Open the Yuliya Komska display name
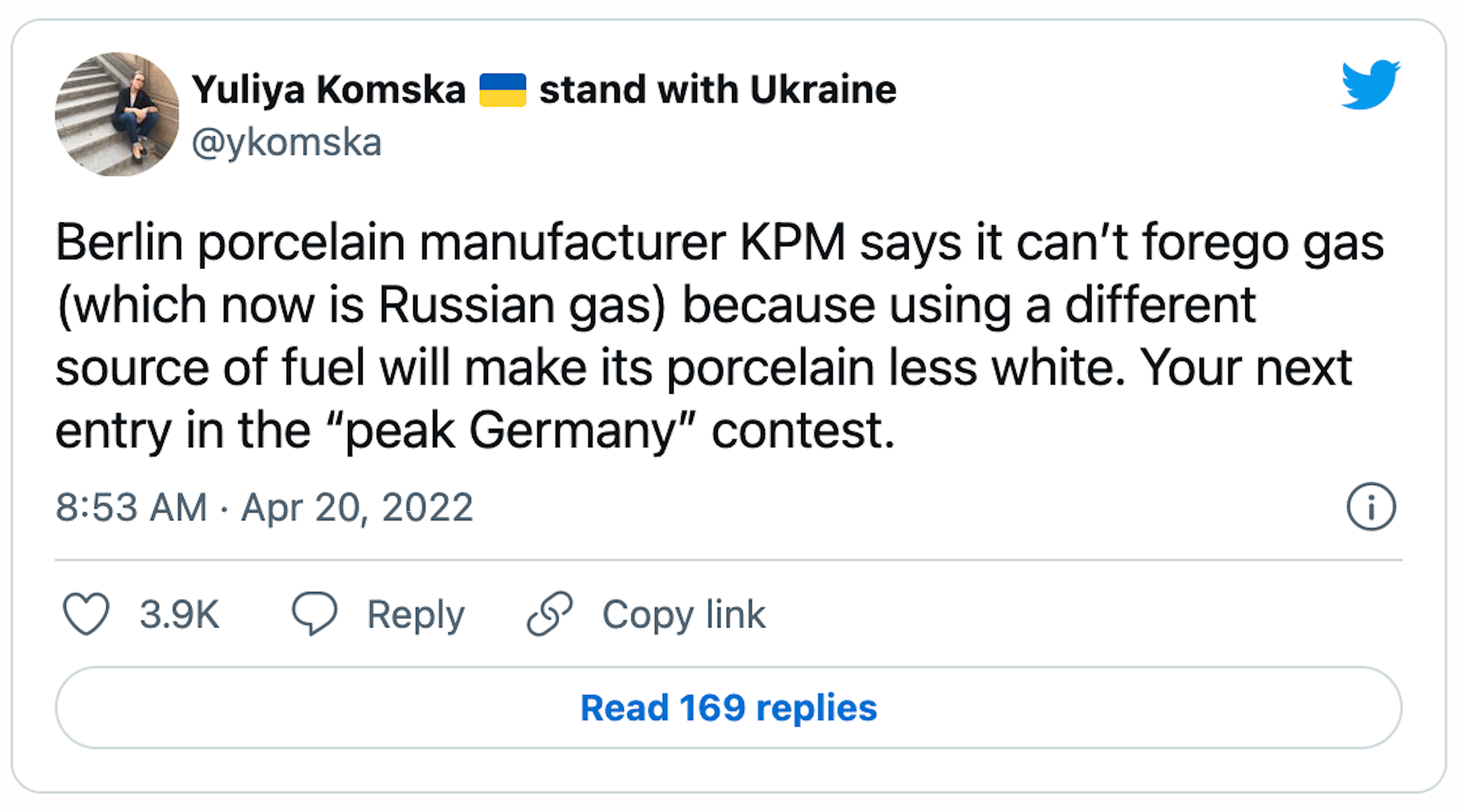The image size is (1463, 812). (328, 90)
